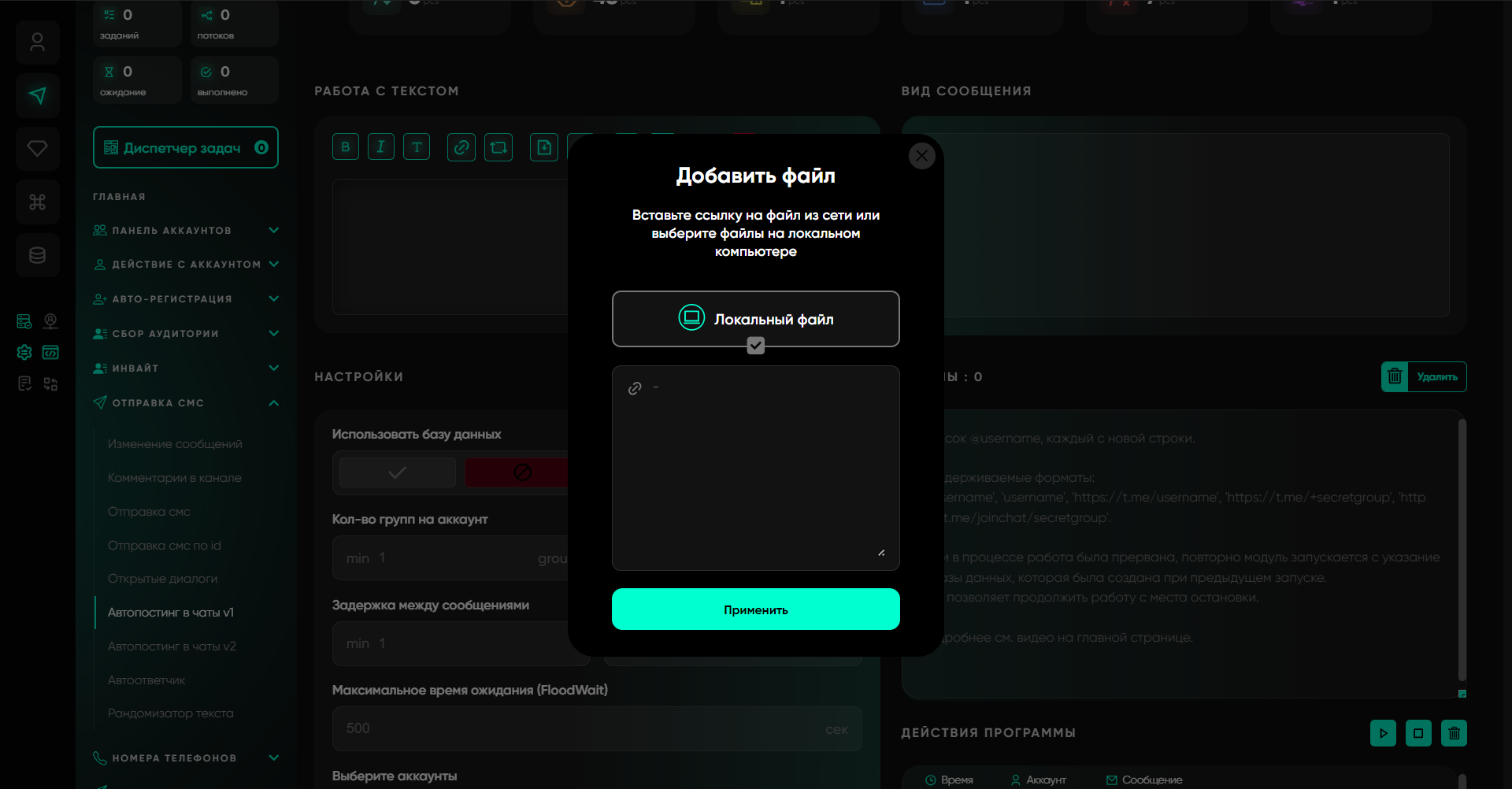Open the database icon in left sidebar
Viewport: 1512px width, 789px height.
tap(37, 255)
